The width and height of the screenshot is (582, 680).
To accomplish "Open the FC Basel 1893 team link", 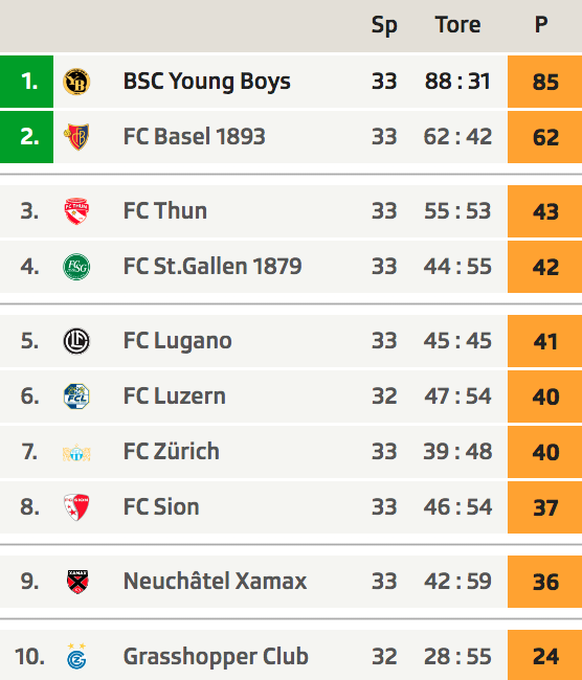I will tap(194, 137).
